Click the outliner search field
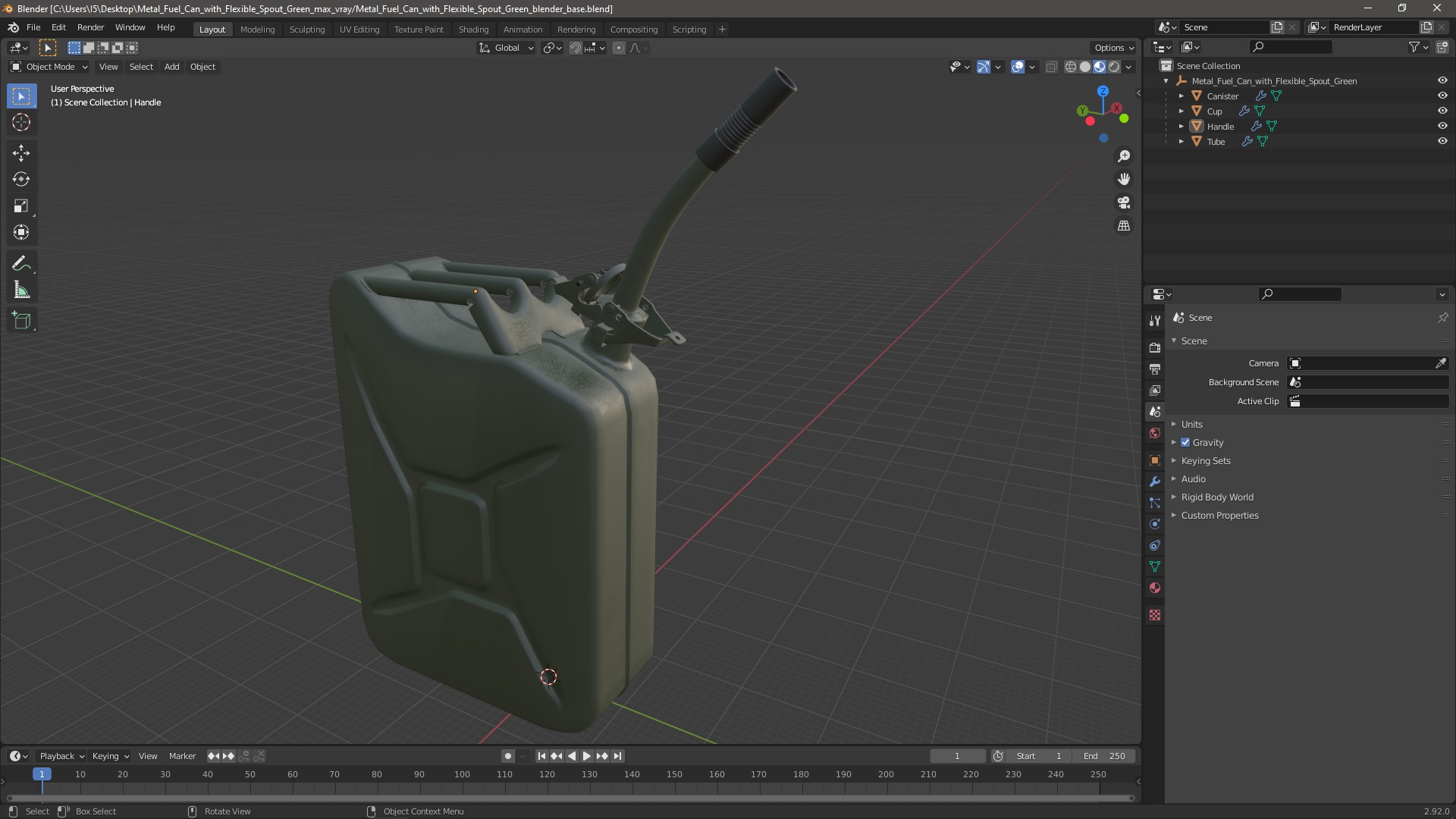The height and width of the screenshot is (819, 1456). (1291, 47)
